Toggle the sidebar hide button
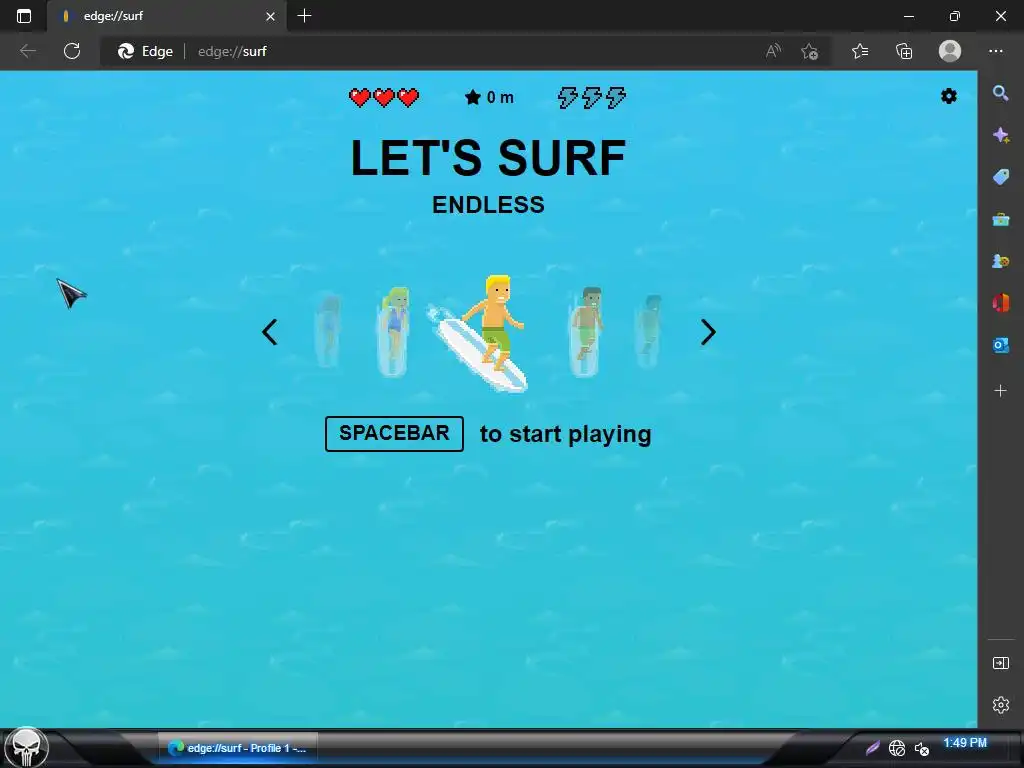 tap(1000, 664)
